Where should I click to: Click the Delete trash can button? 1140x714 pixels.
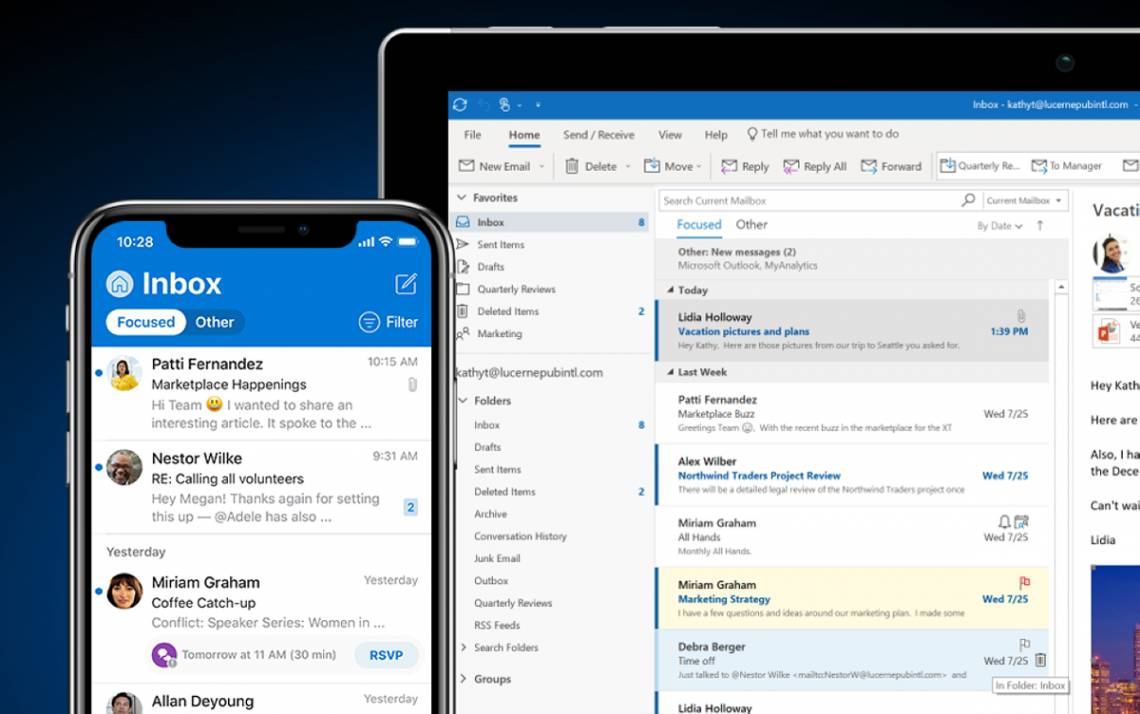tap(591, 166)
